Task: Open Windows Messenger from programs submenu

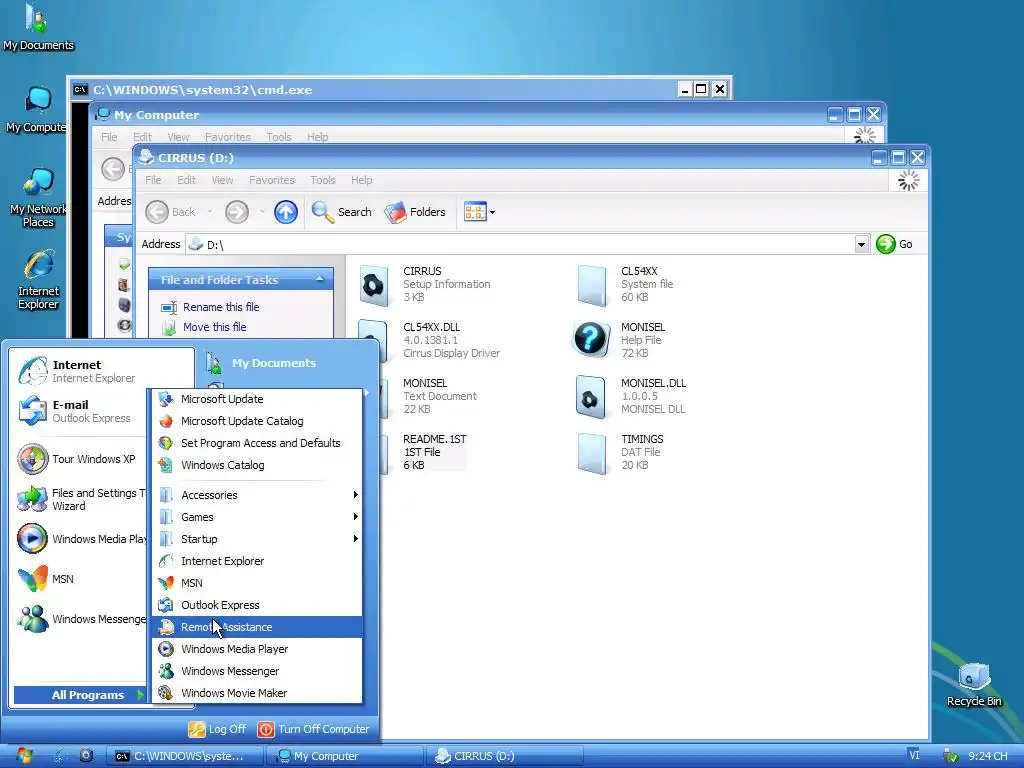Action: pos(257,671)
